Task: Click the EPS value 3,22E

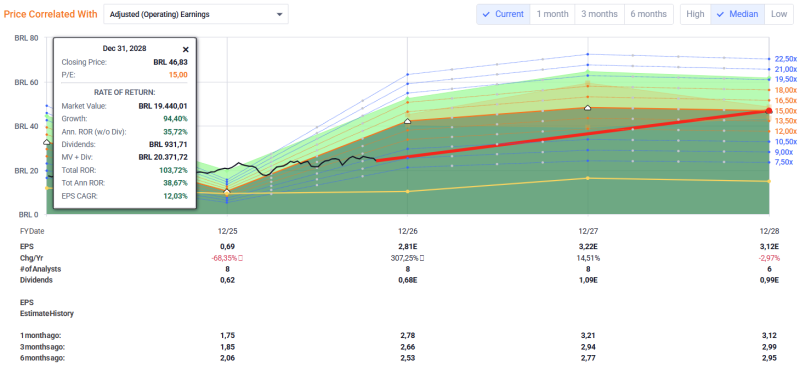Action: coord(588,247)
